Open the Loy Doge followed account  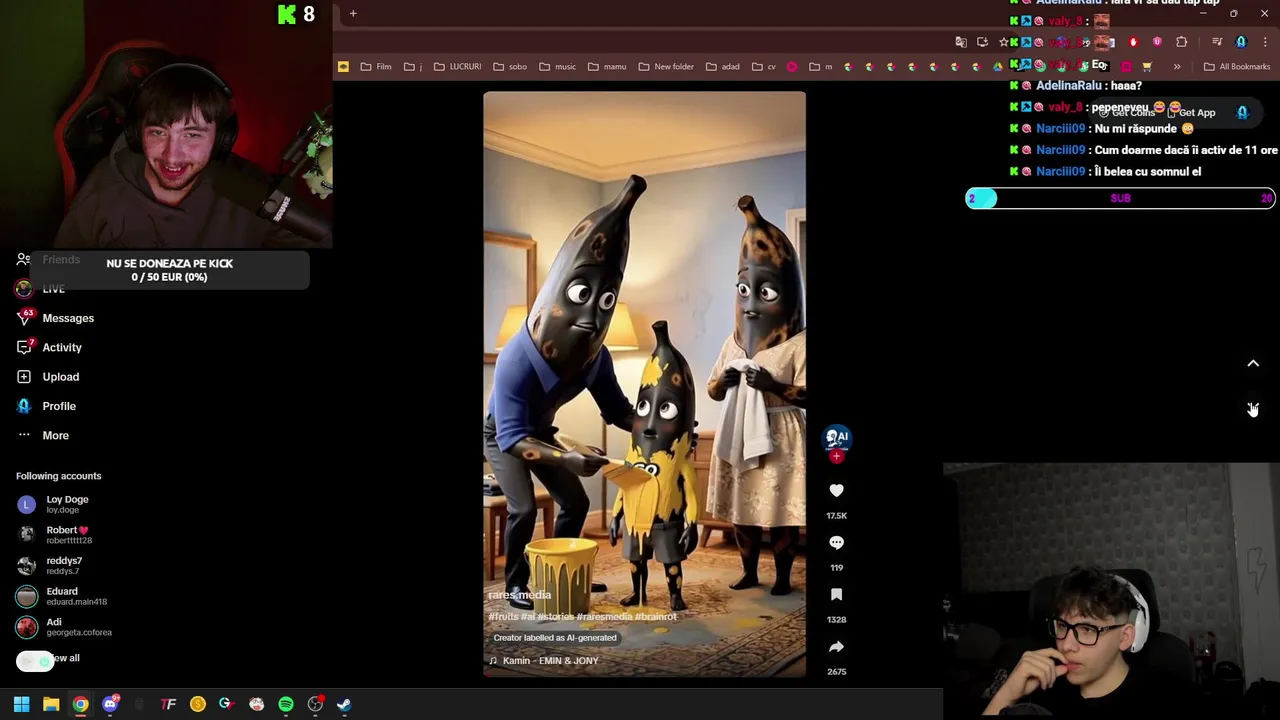tap(66, 504)
